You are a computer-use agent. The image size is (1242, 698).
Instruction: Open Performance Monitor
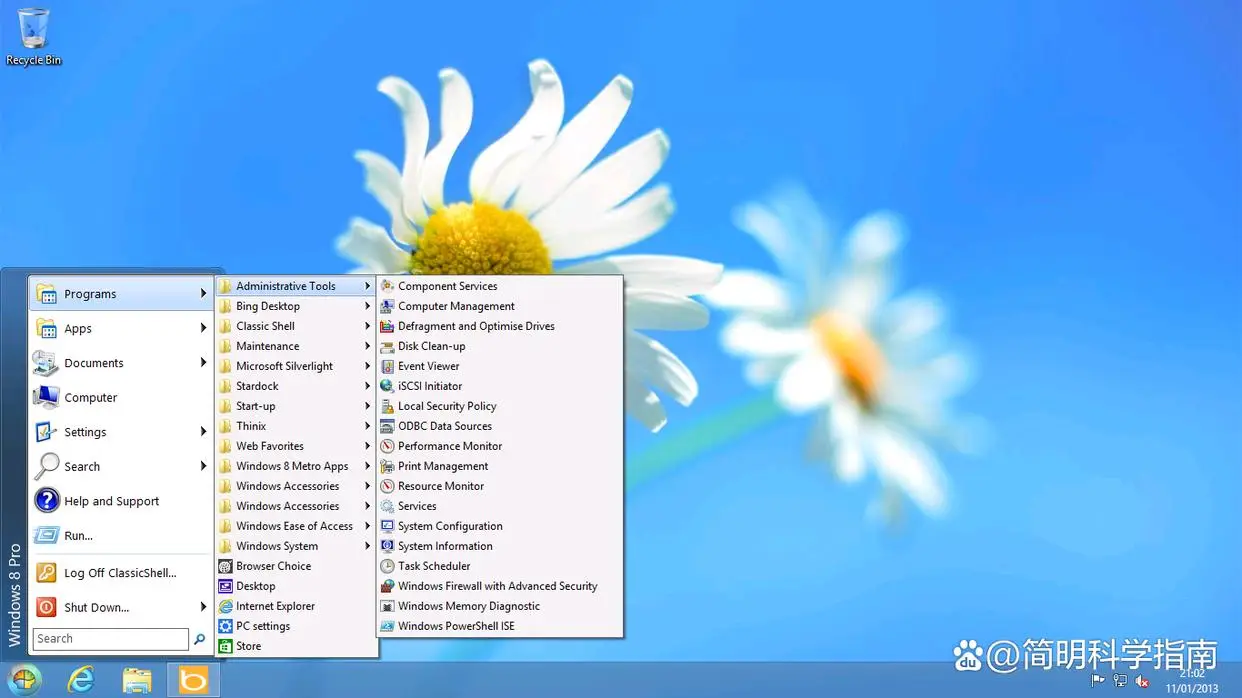tap(448, 445)
